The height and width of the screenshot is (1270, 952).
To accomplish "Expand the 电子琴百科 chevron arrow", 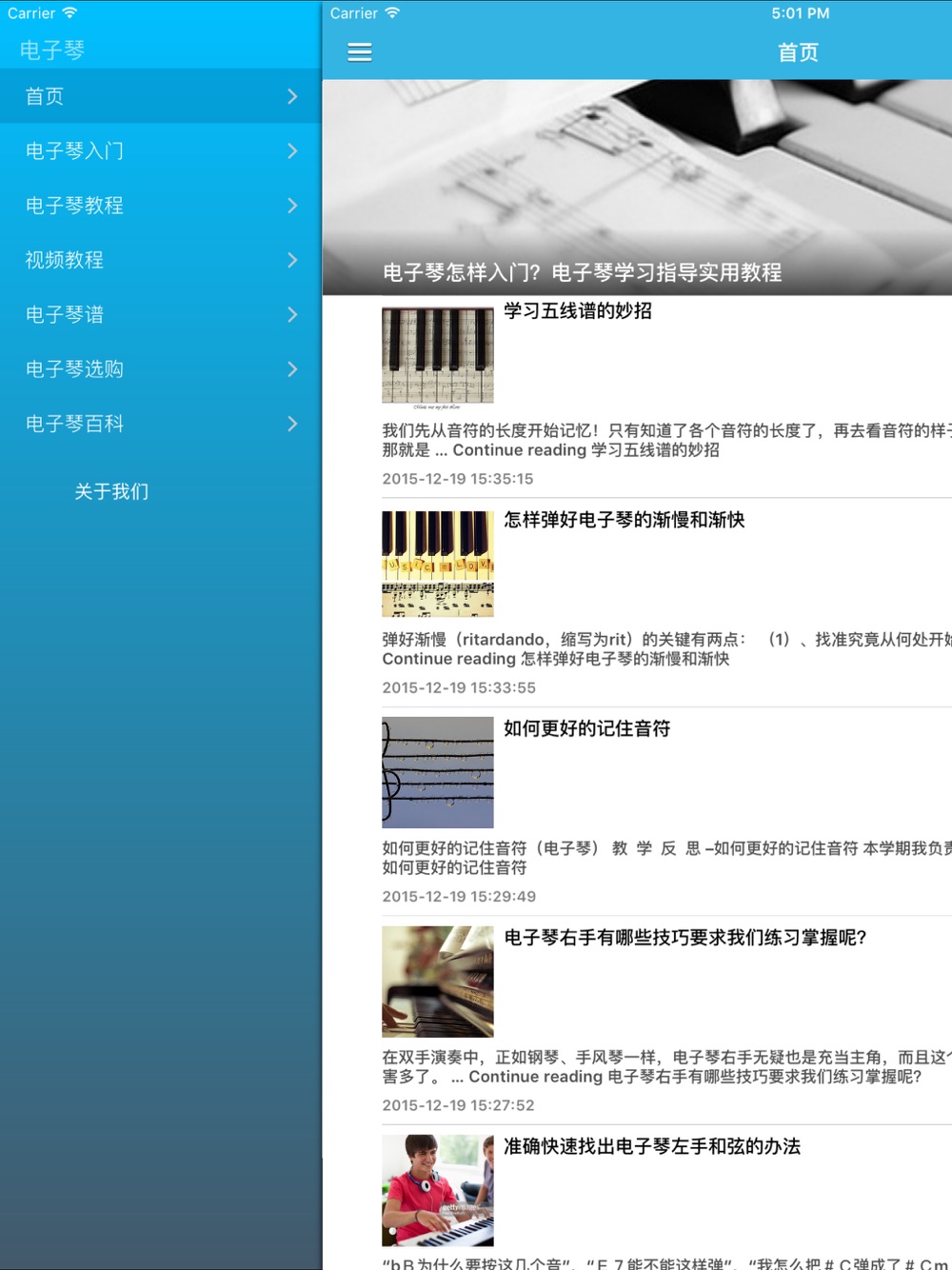I will click(292, 424).
